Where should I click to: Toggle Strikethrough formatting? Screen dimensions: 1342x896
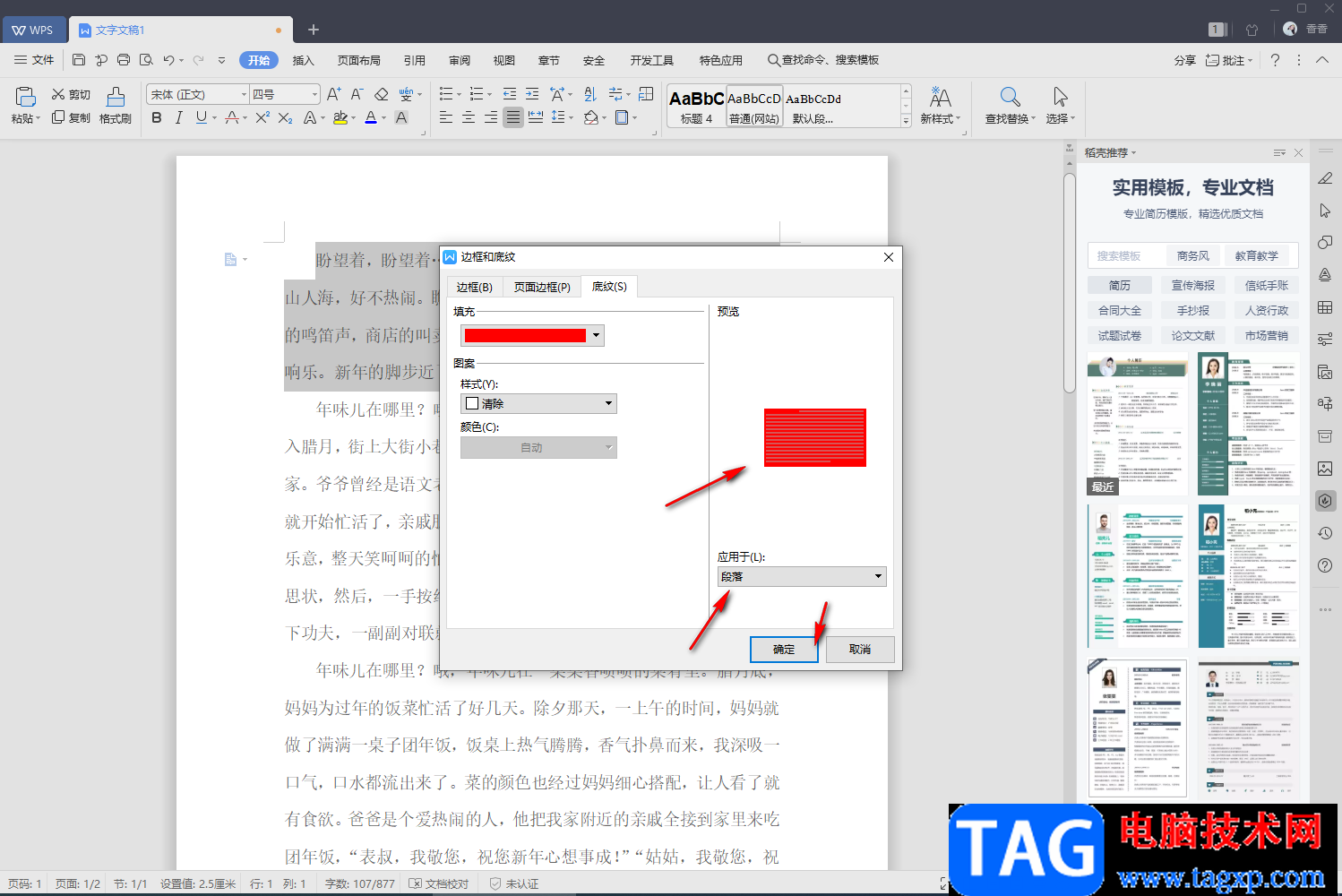point(232,117)
